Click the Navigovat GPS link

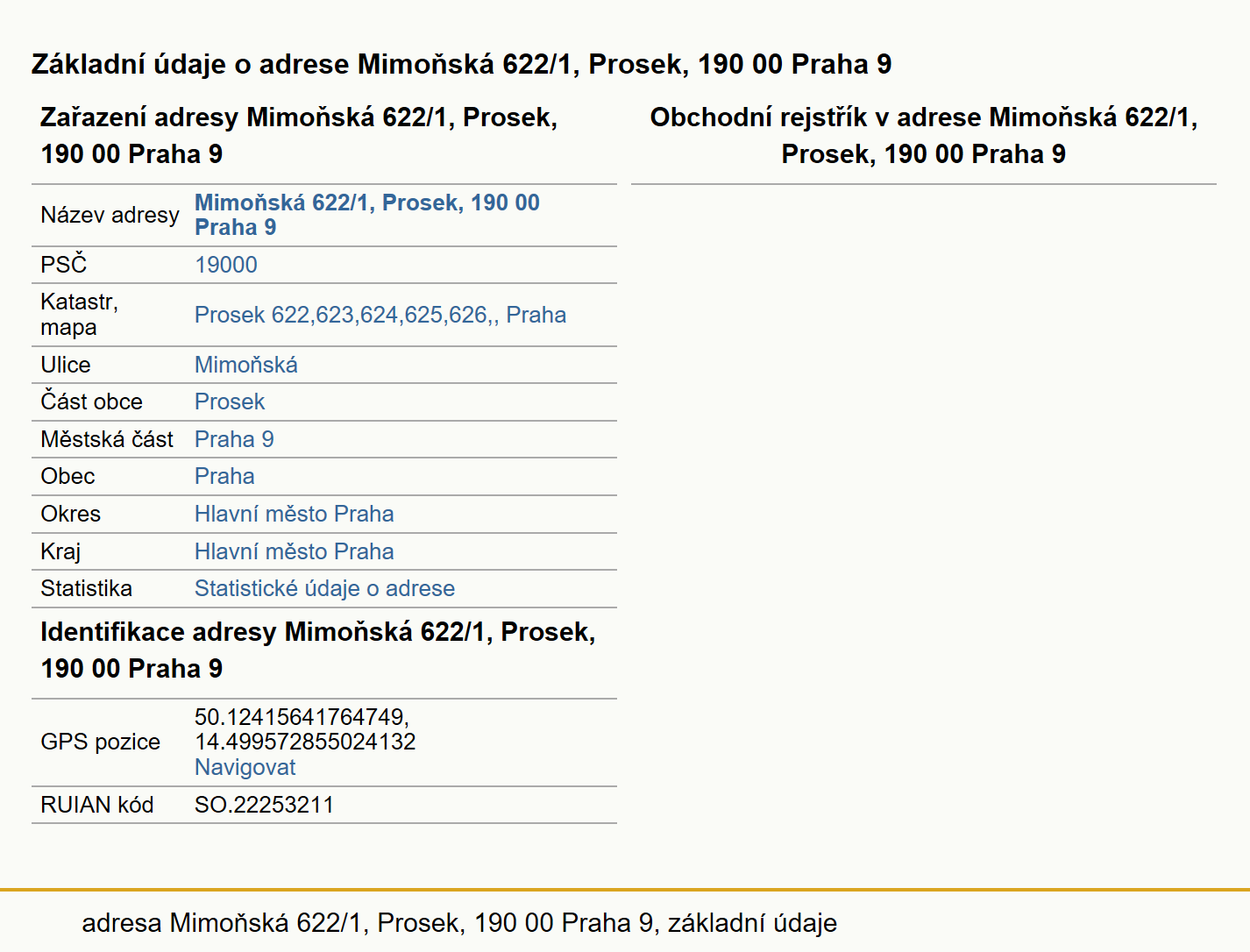pos(245,767)
